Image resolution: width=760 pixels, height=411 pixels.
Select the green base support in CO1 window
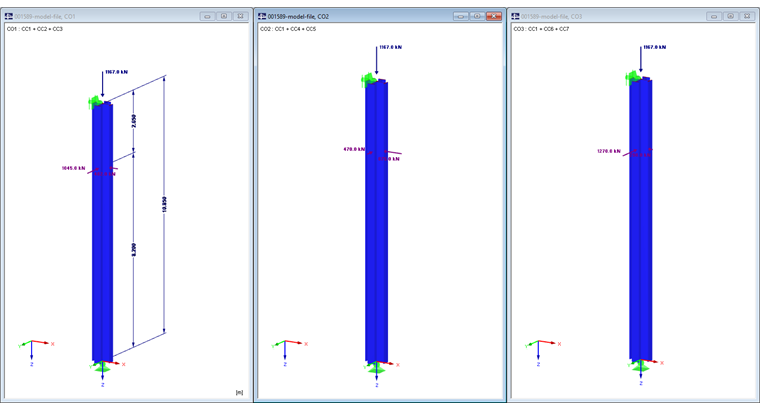click(x=102, y=368)
